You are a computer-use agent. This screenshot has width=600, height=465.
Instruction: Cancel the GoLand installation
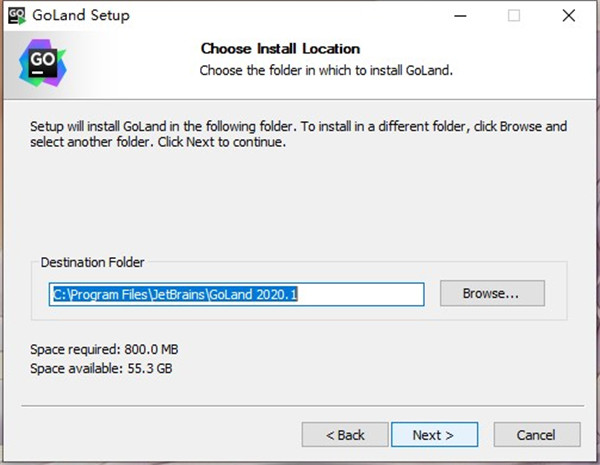click(537, 435)
